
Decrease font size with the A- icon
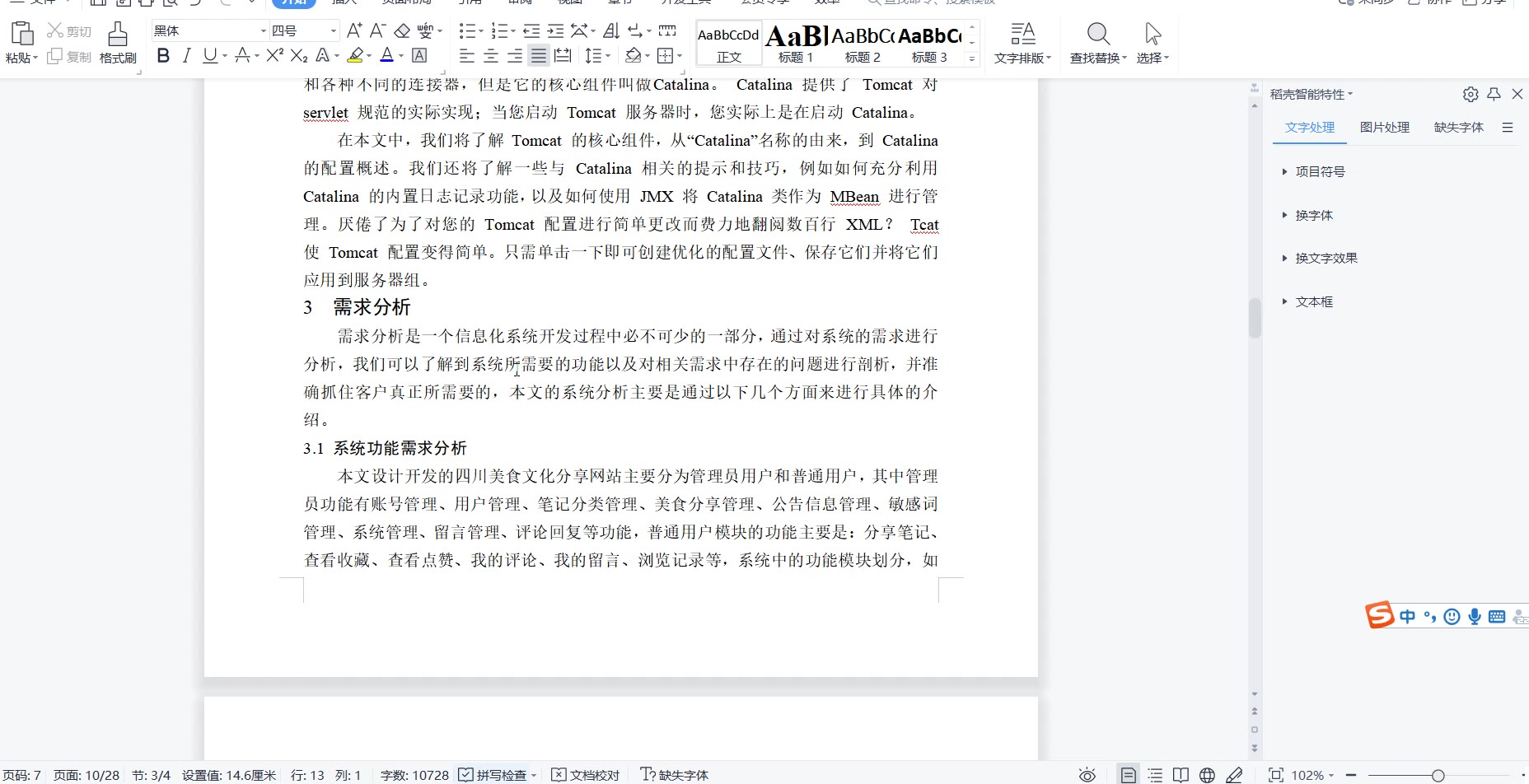tap(377, 30)
